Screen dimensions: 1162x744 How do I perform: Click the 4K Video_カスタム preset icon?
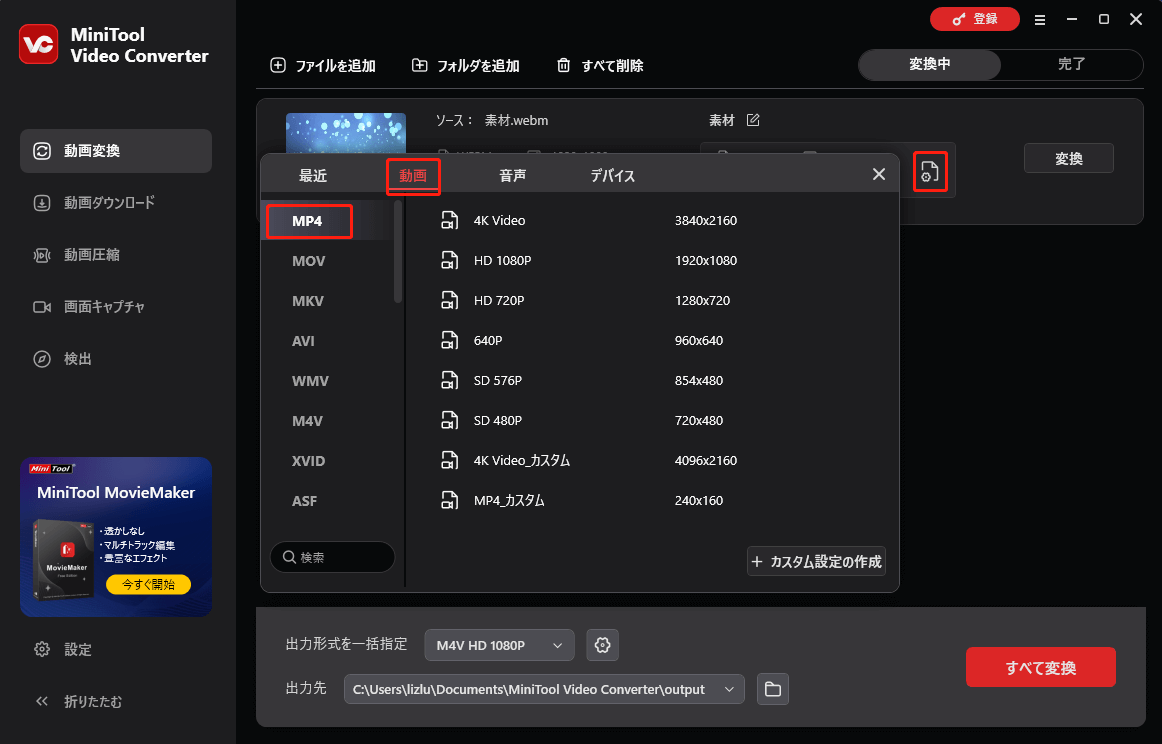click(x=449, y=460)
